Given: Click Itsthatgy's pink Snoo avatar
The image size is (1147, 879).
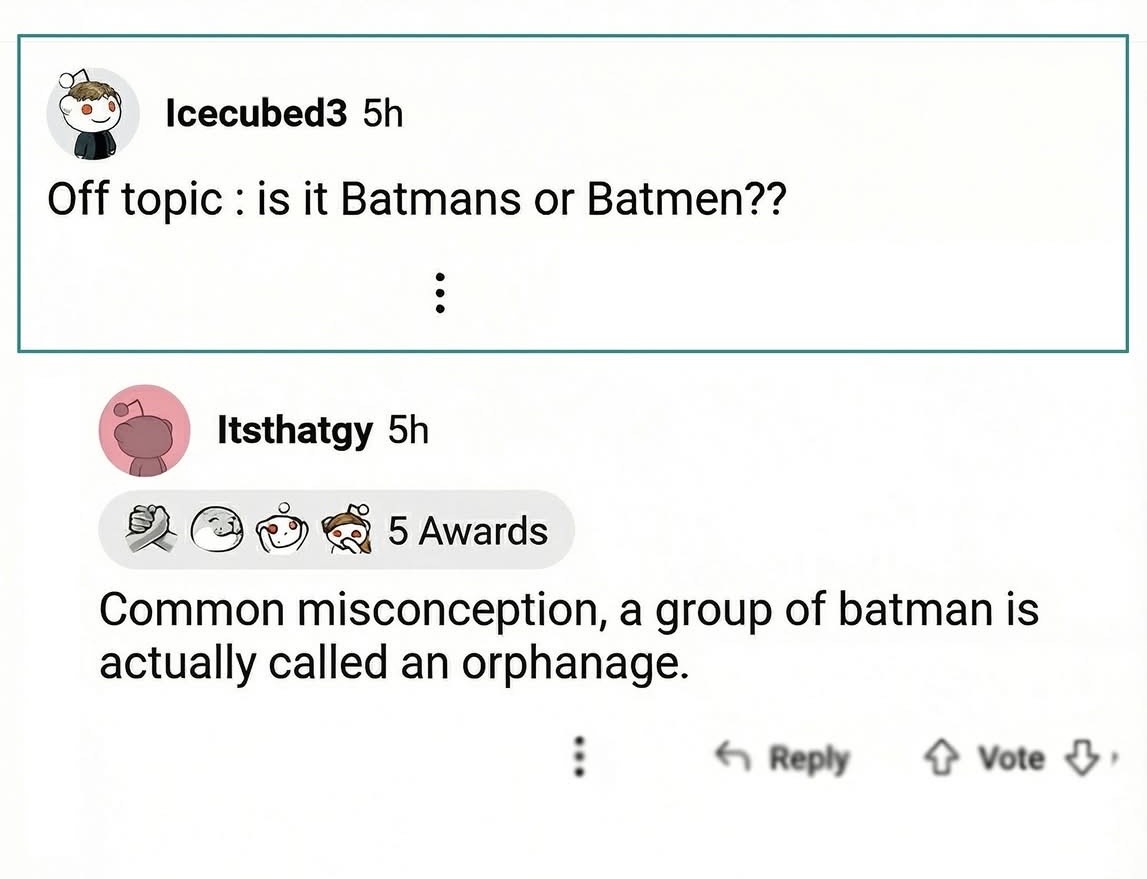Looking at the screenshot, I should click(x=144, y=431).
